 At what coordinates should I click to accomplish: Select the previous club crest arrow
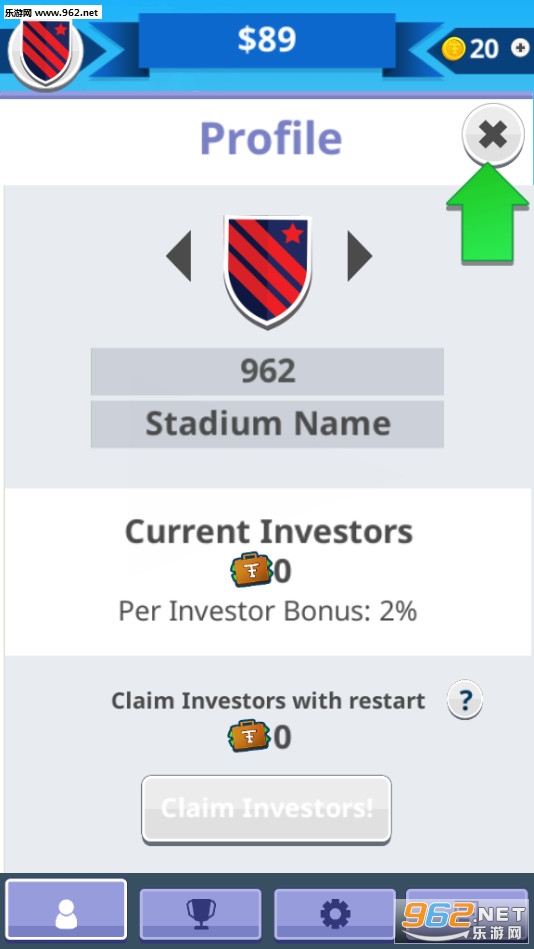[179, 256]
